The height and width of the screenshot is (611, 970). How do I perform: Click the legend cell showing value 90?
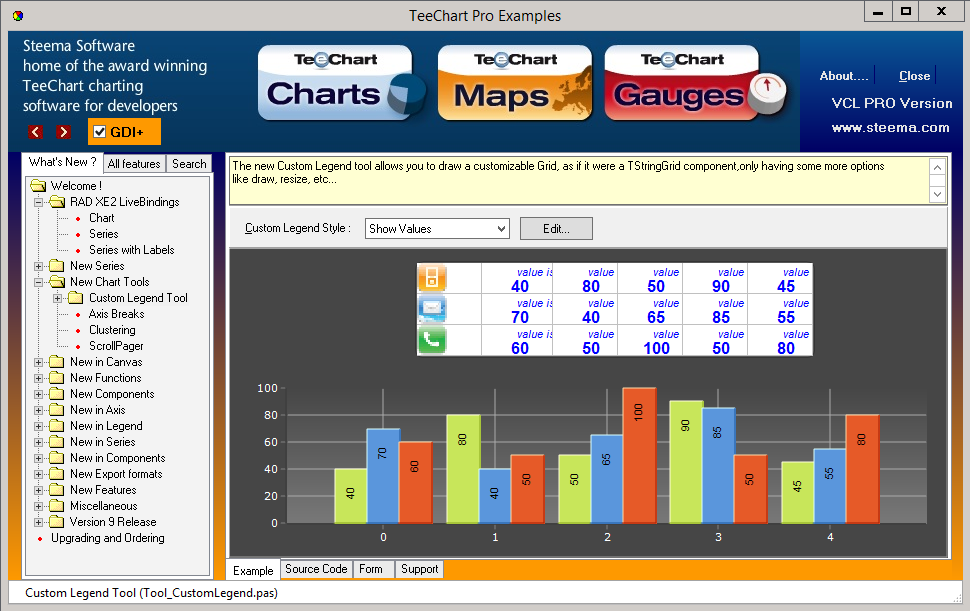715,278
